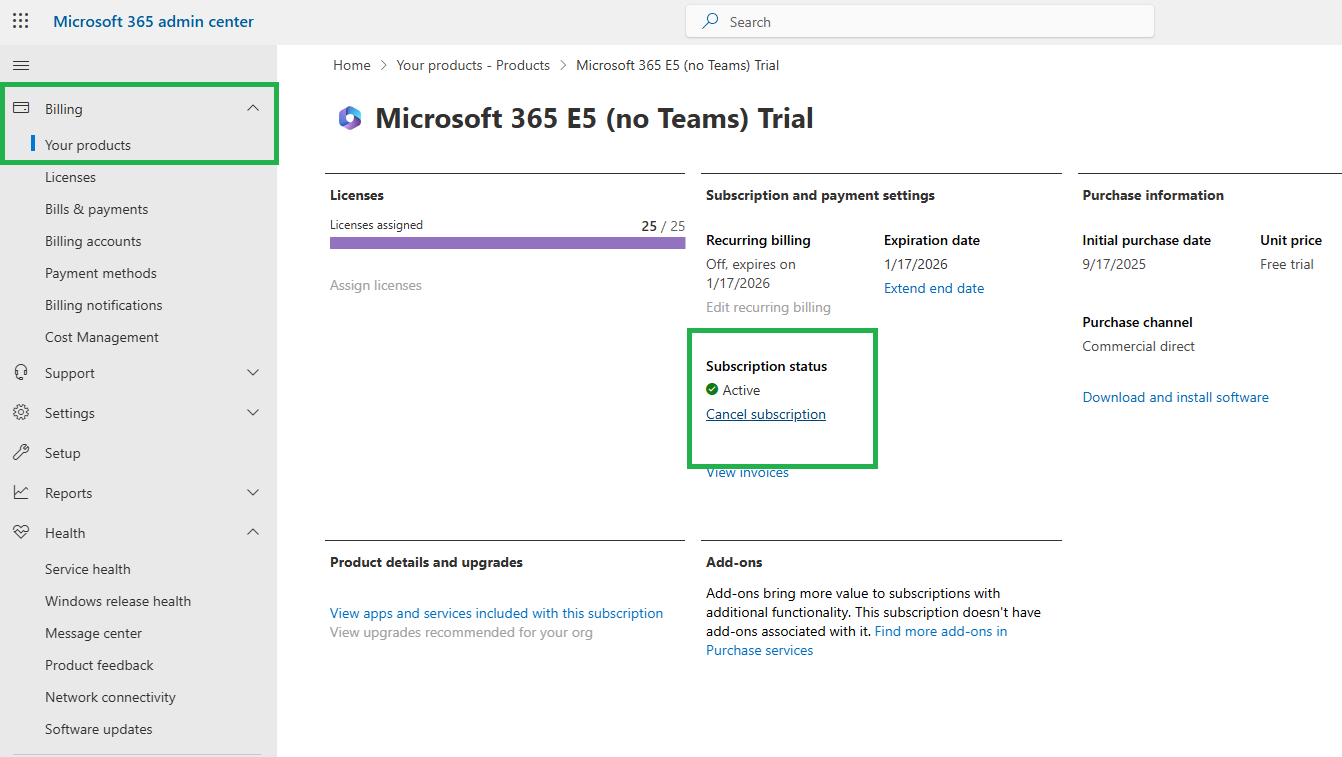Click the Settings gear icon
Image resolution: width=1342 pixels, height=757 pixels.
[22, 412]
